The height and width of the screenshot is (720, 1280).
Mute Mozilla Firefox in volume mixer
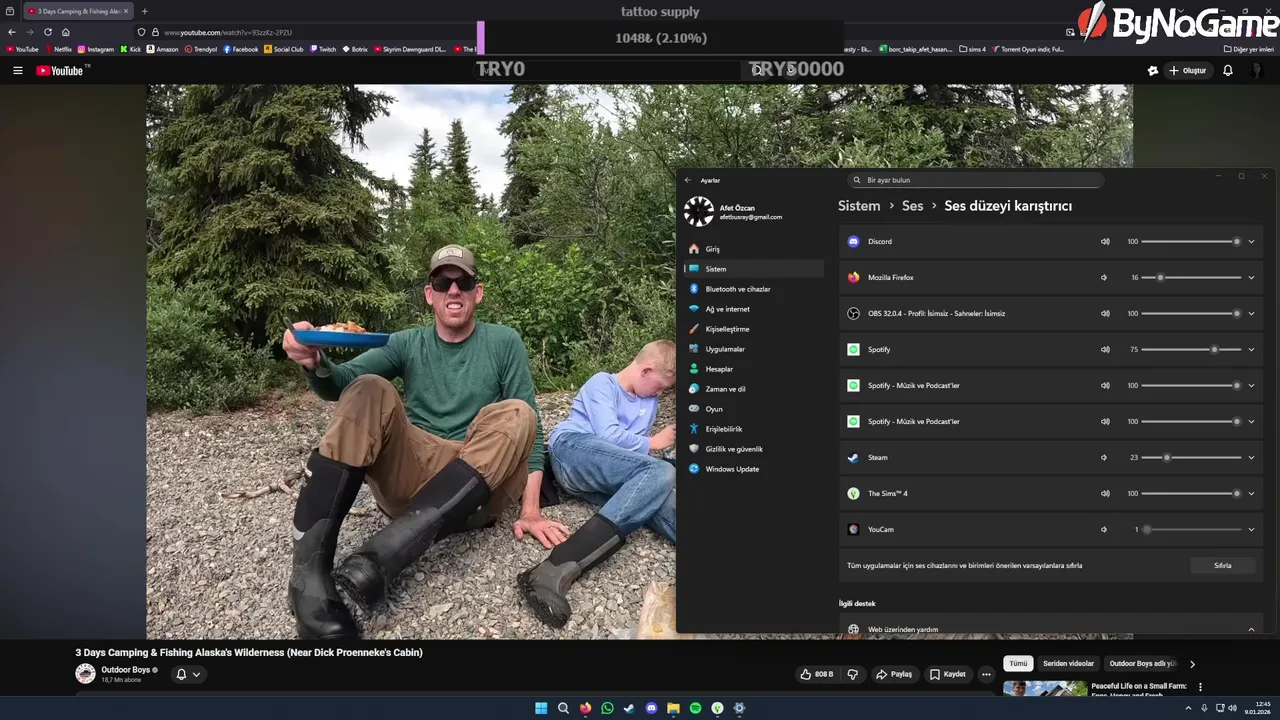1104,277
